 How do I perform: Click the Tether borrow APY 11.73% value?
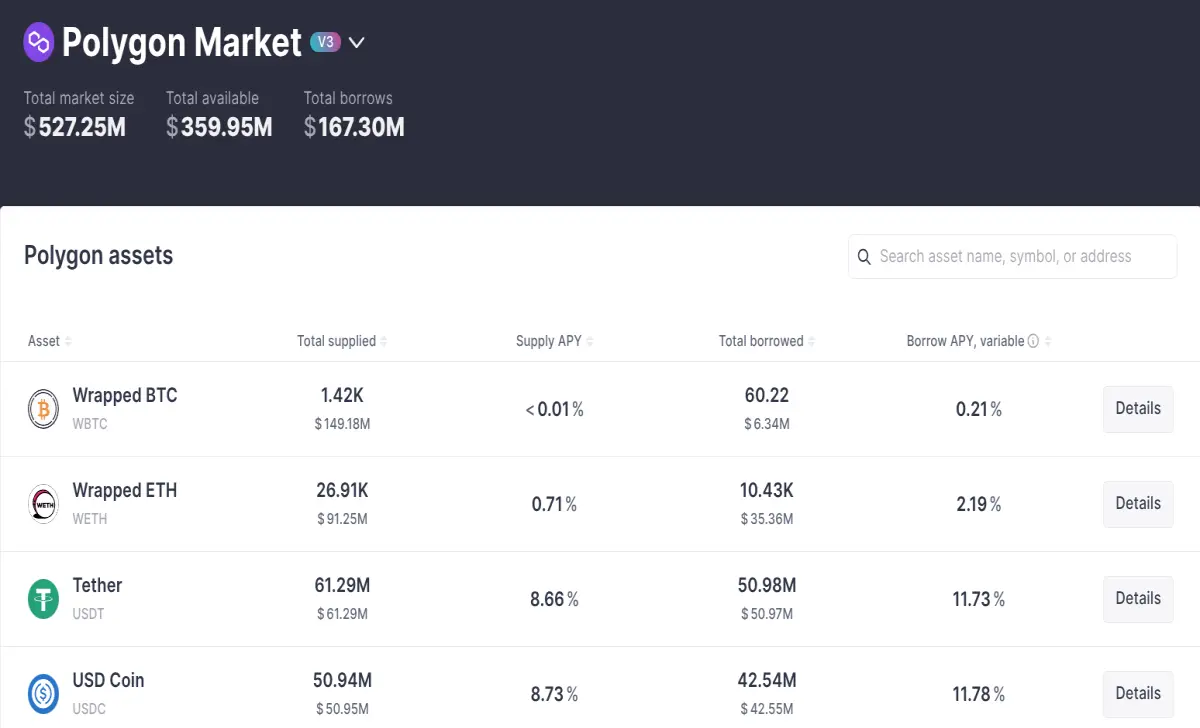tap(979, 599)
